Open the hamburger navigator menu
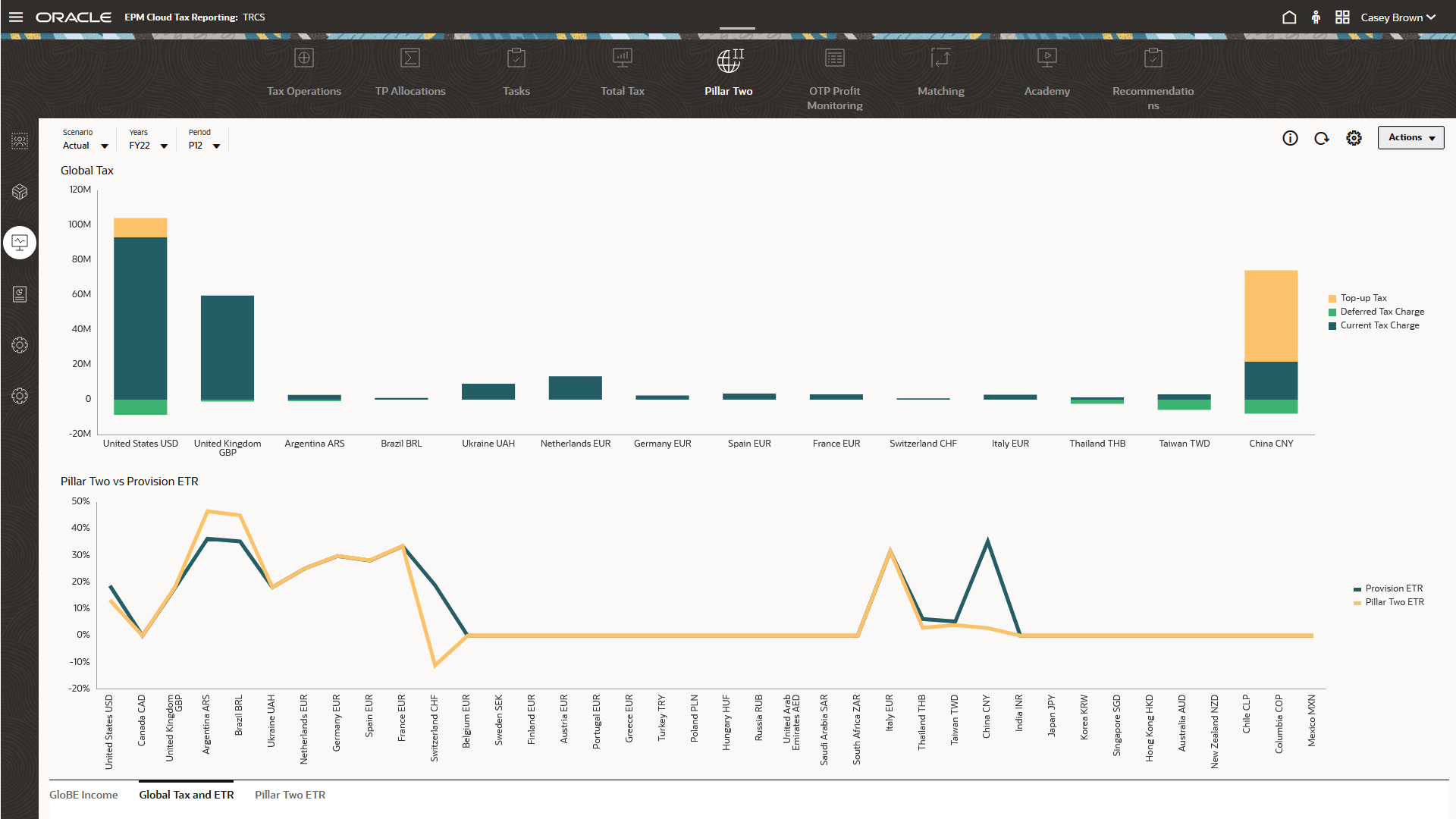The height and width of the screenshot is (819, 1456). 16,17
